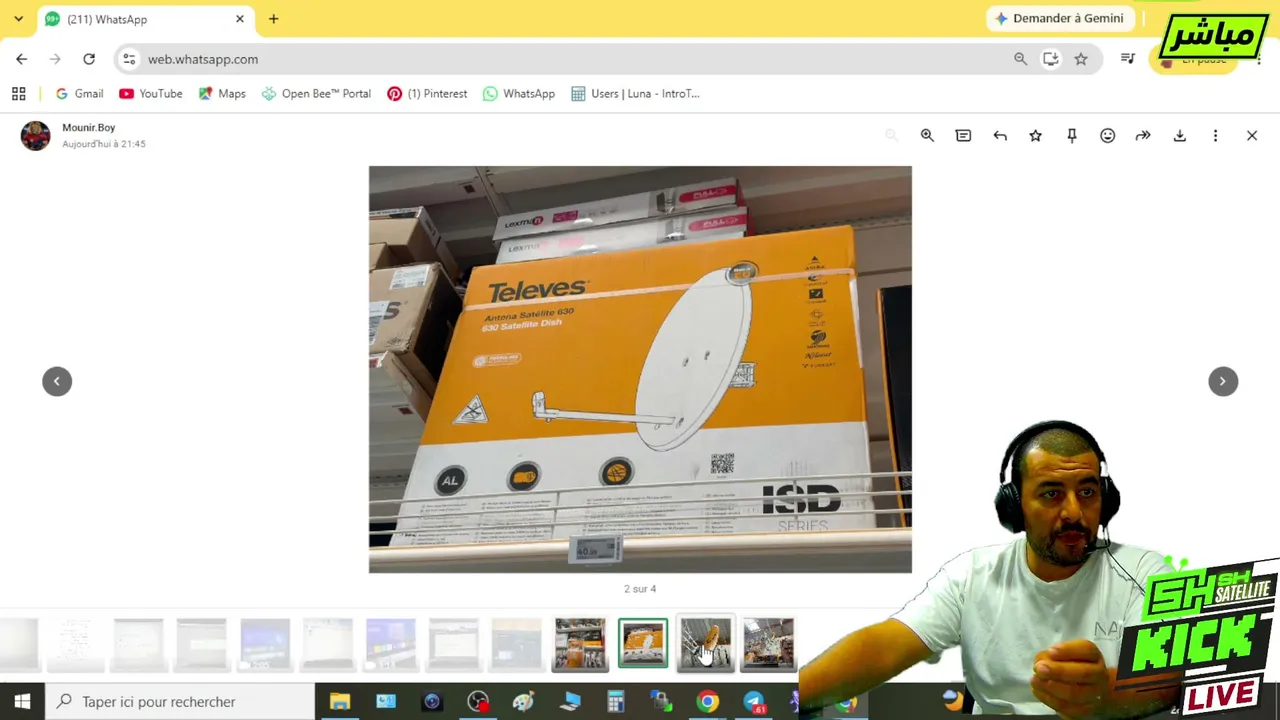Screen dimensions: 1280x720
Task: React to the photo with emoji
Action: [1108, 136]
